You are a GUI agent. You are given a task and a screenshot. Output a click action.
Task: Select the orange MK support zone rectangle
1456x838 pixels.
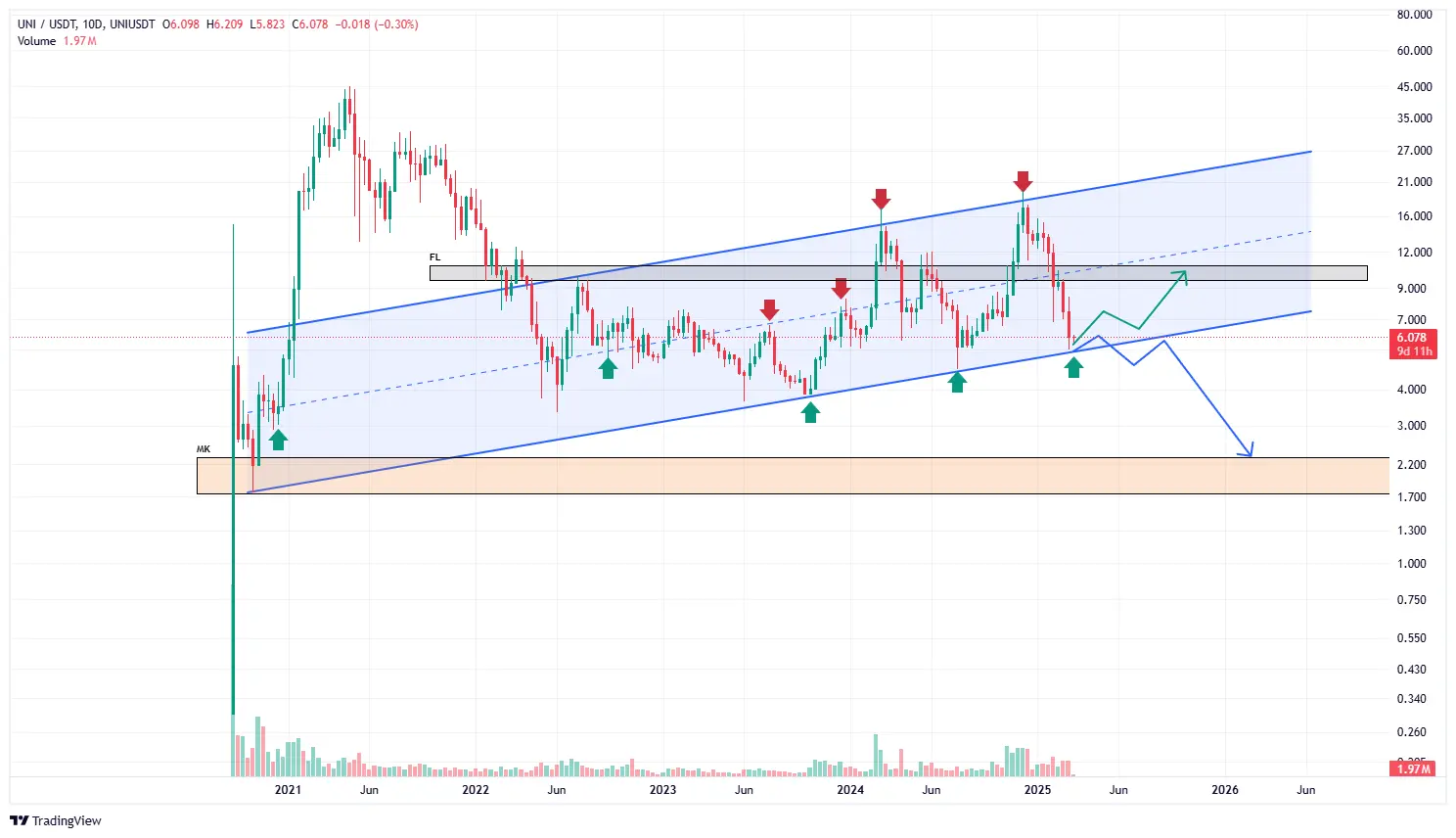point(793,476)
